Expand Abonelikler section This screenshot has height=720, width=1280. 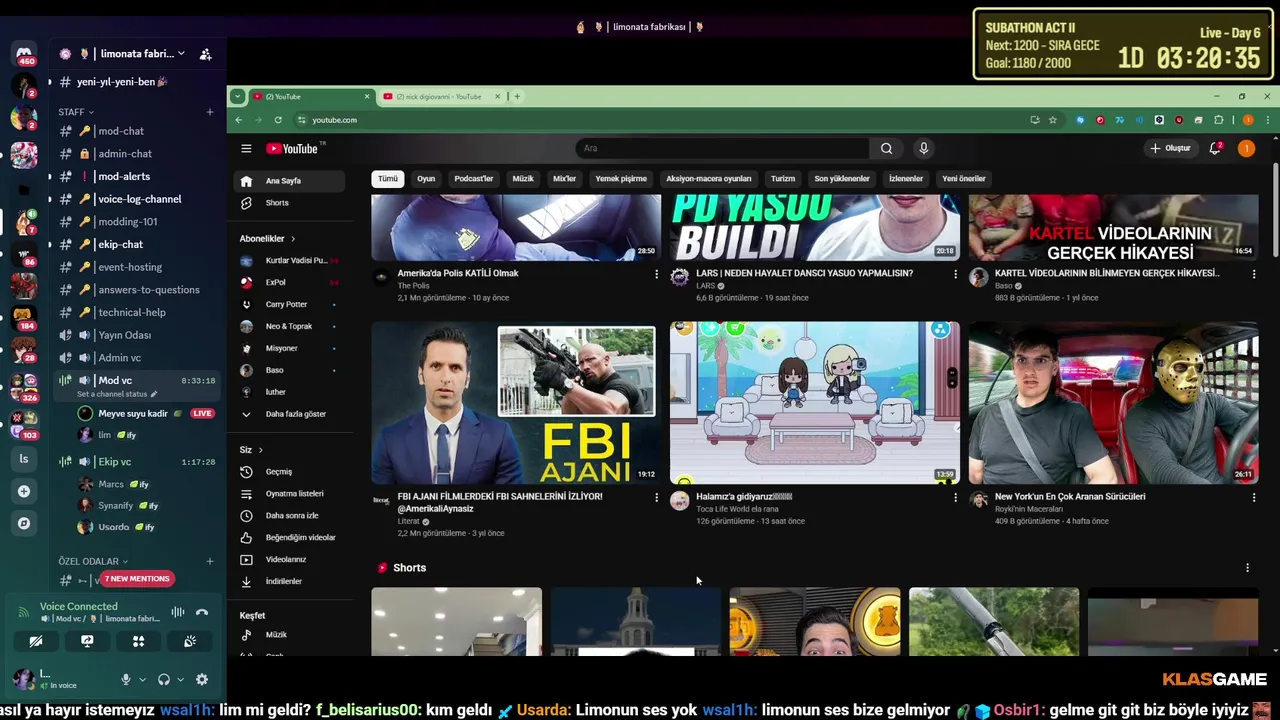click(x=268, y=239)
